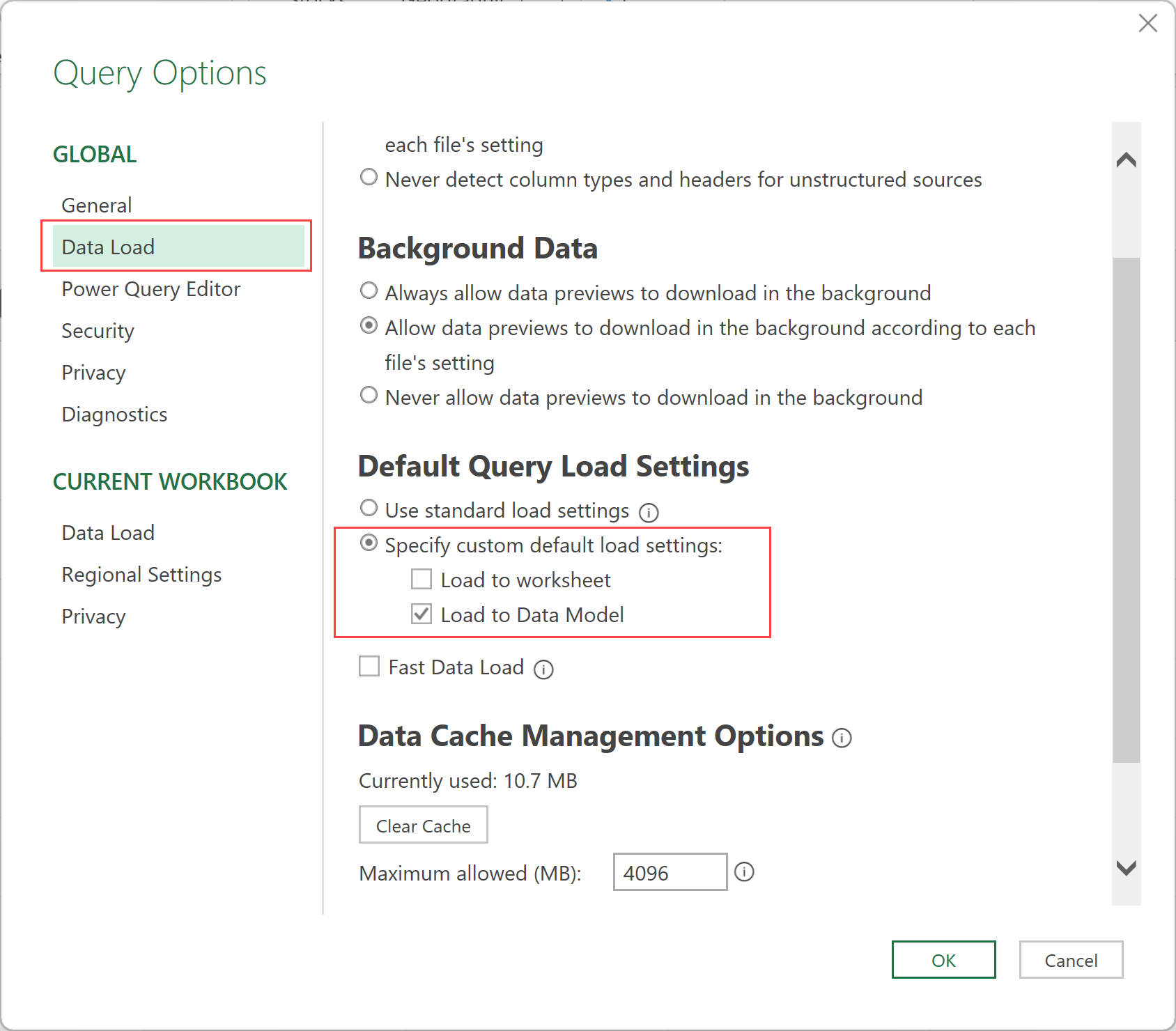Click info icon beside Data Cache Management Options
Viewport: 1176px width, 1031px height.
(842, 738)
